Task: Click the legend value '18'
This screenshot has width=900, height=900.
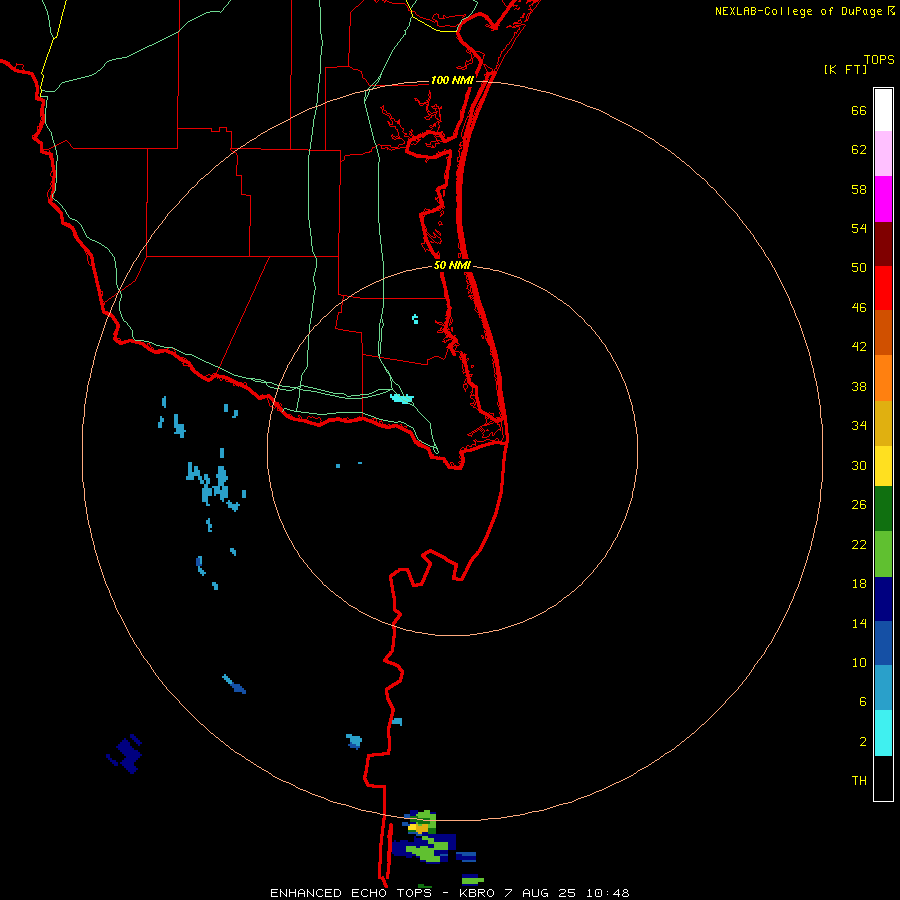Action: 859,584
